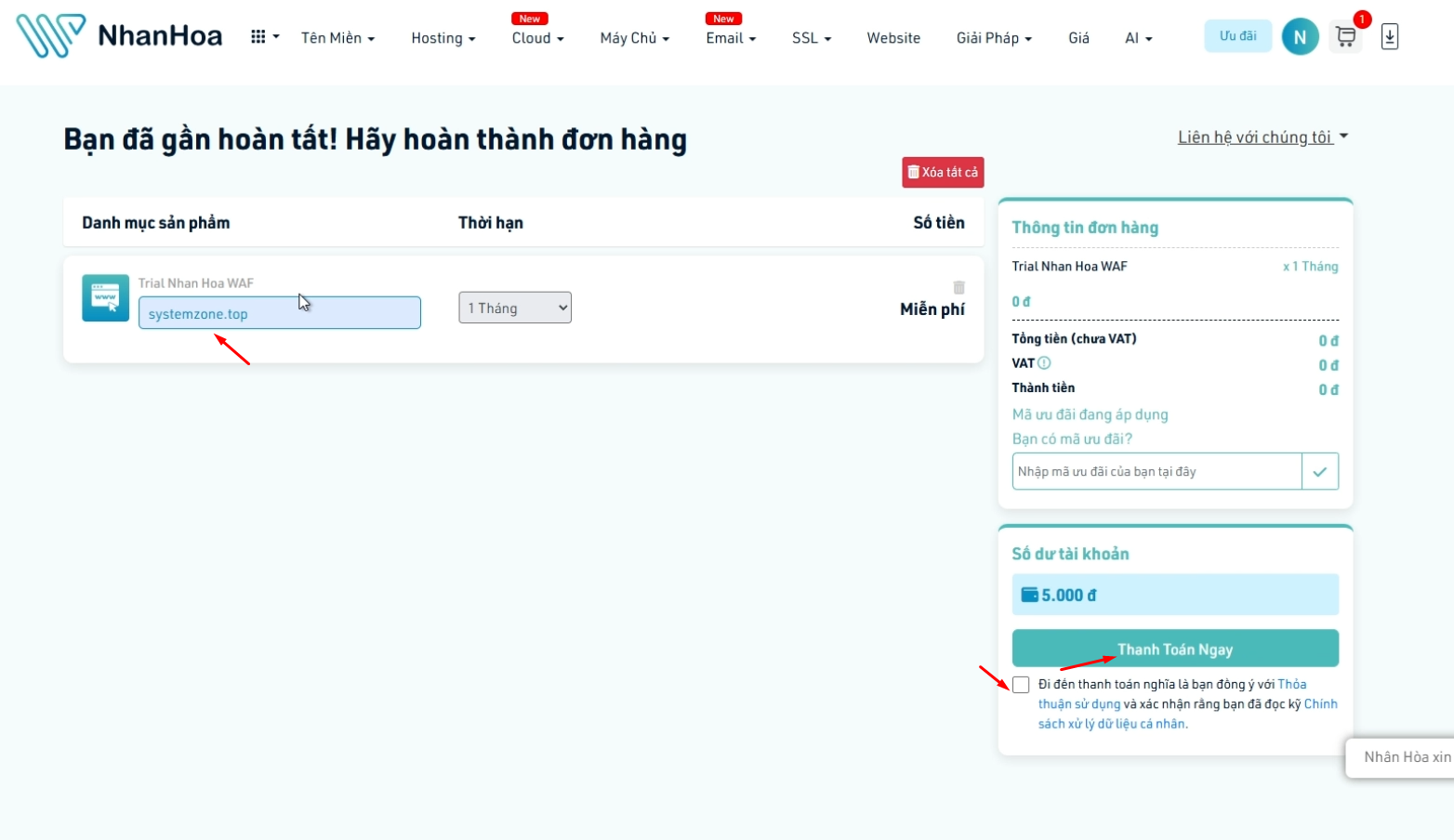Screen dimensions: 1454x840
Task: Open the NhanHoa logo homepage
Action: 119,36
